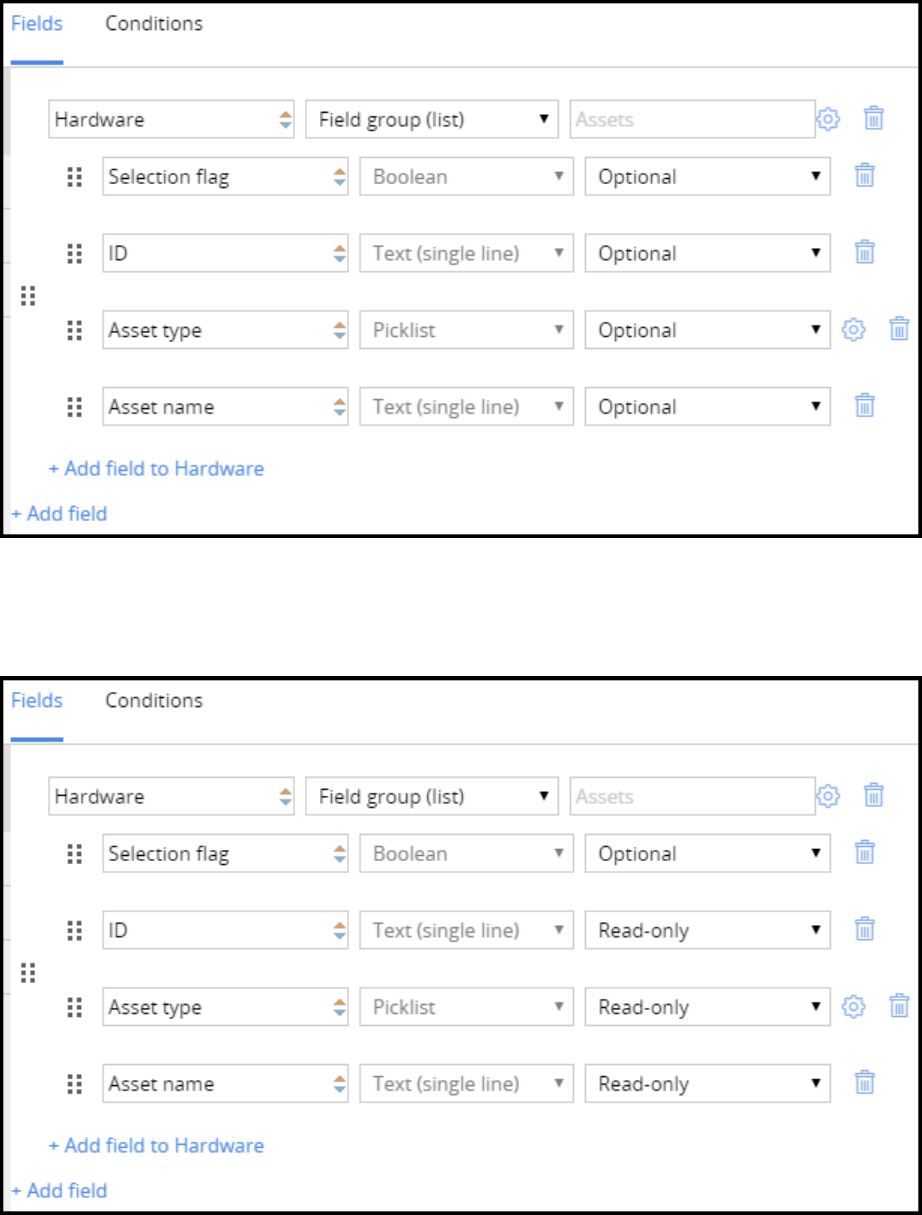The image size is (922, 1215).
Task: Delete the Asset name row set to Optional
Action: 865,407
